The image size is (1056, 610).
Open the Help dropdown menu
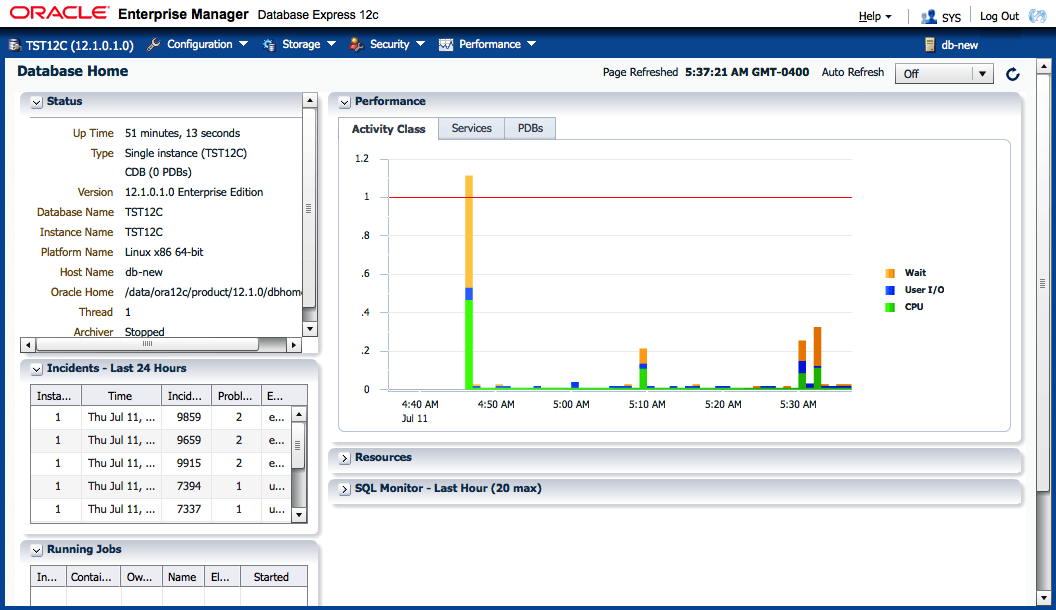click(875, 16)
